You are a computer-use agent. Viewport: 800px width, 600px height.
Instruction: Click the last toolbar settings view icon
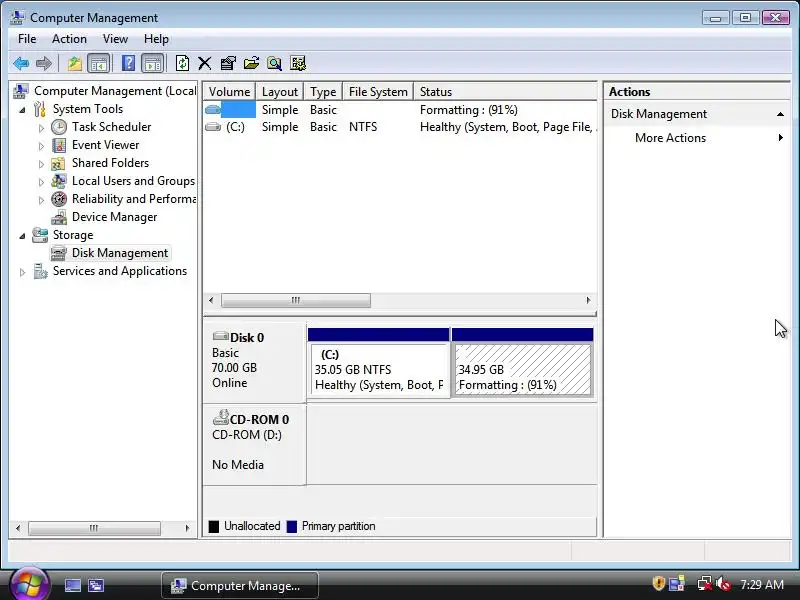pos(298,63)
